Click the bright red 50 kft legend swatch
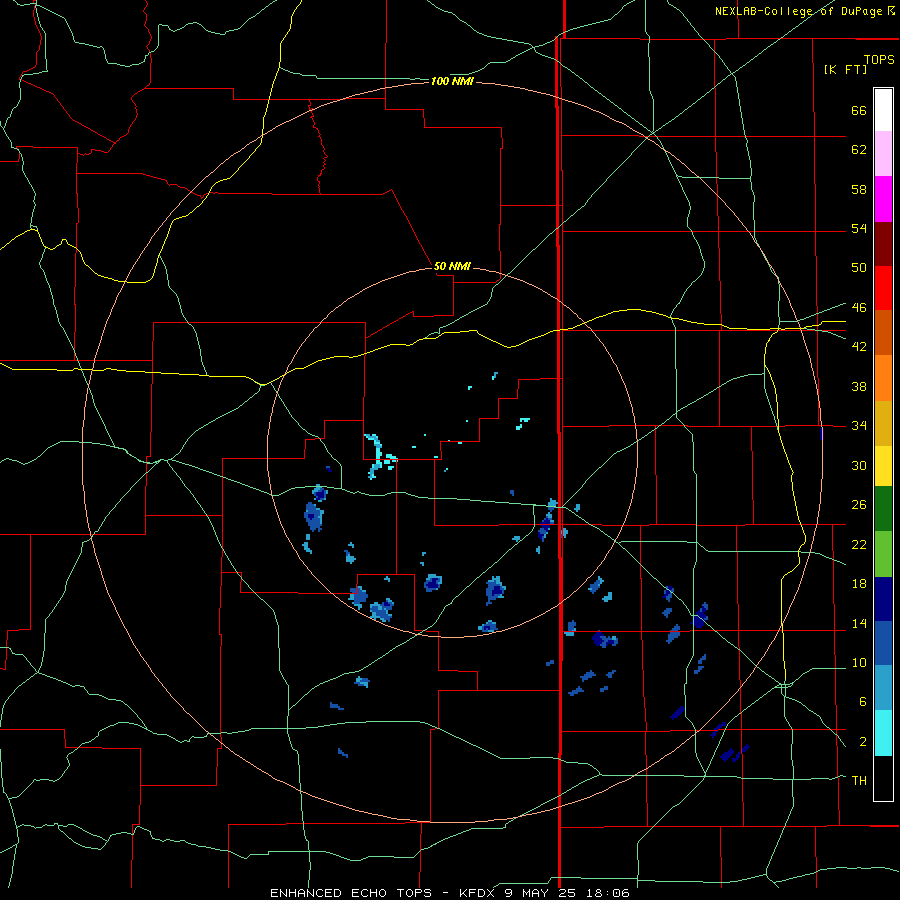The width and height of the screenshot is (900, 900). pyautogui.click(x=883, y=288)
